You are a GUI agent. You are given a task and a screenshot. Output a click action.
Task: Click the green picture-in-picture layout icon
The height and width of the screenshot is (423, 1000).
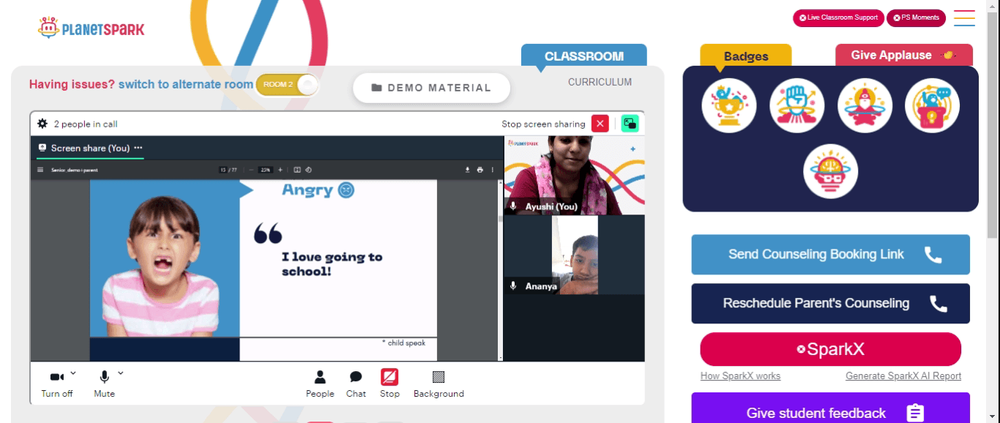629,124
